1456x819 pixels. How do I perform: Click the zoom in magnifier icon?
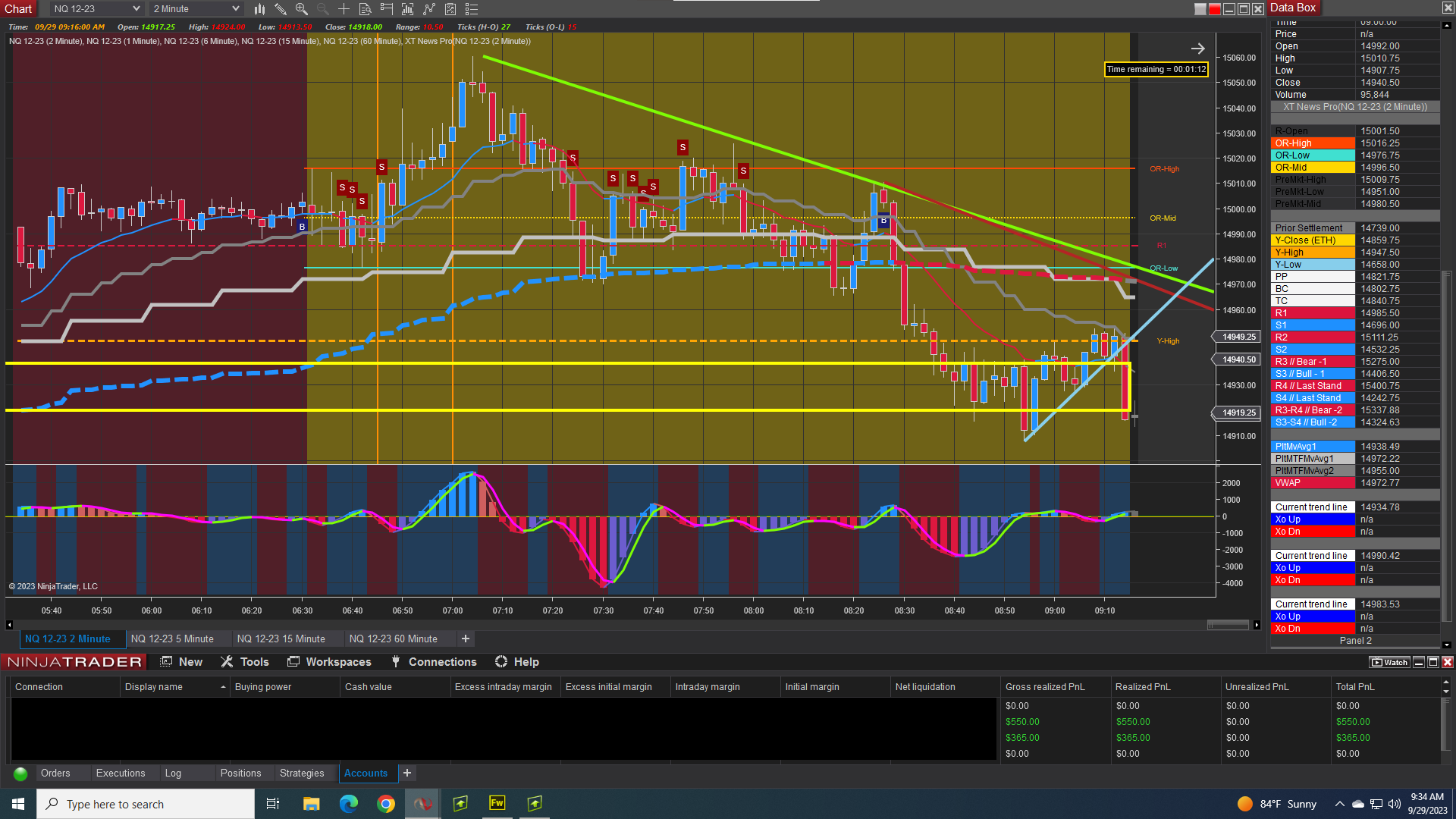click(x=302, y=9)
